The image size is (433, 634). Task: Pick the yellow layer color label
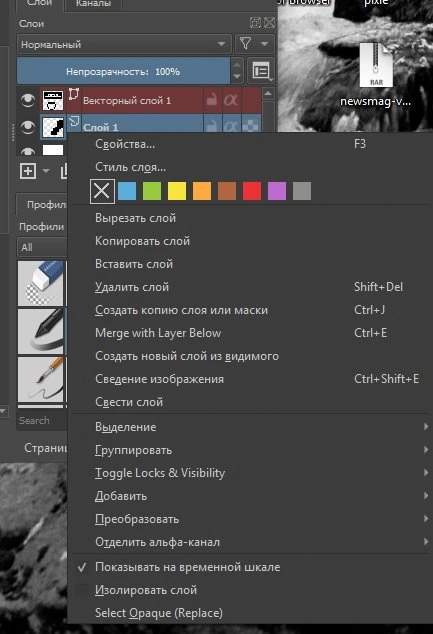(177, 191)
